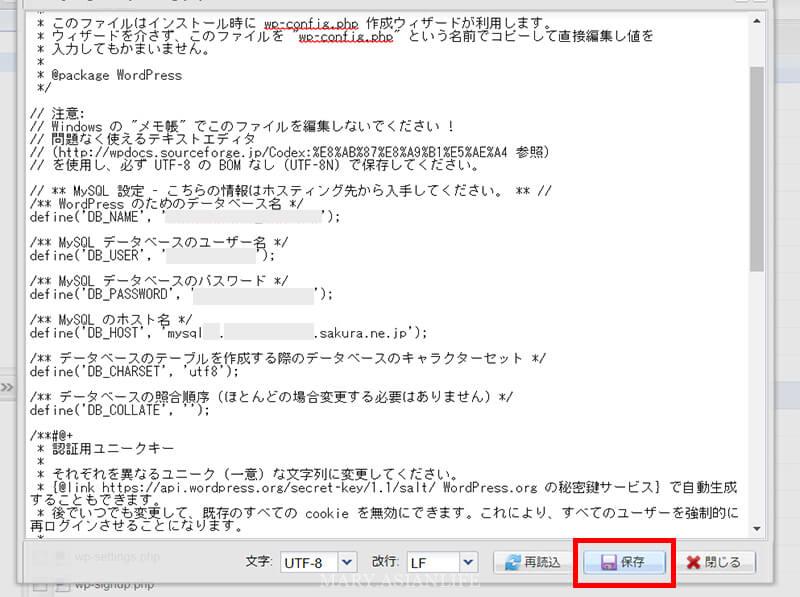Click the floppy disk icon in 保存
This screenshot has width=800, height=597.
click(608, 562)
